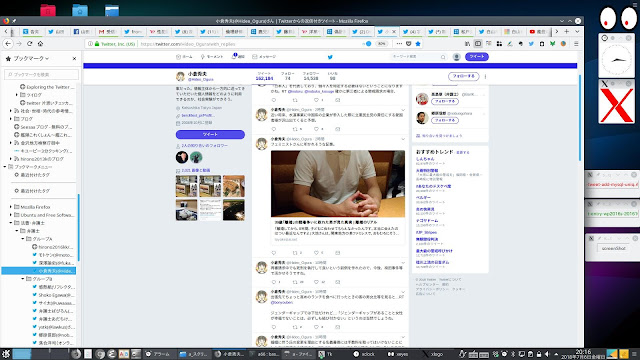Screen dimensions: 640x360
Task: Click the bookmarks search field
Action: (x=42, y=74)
